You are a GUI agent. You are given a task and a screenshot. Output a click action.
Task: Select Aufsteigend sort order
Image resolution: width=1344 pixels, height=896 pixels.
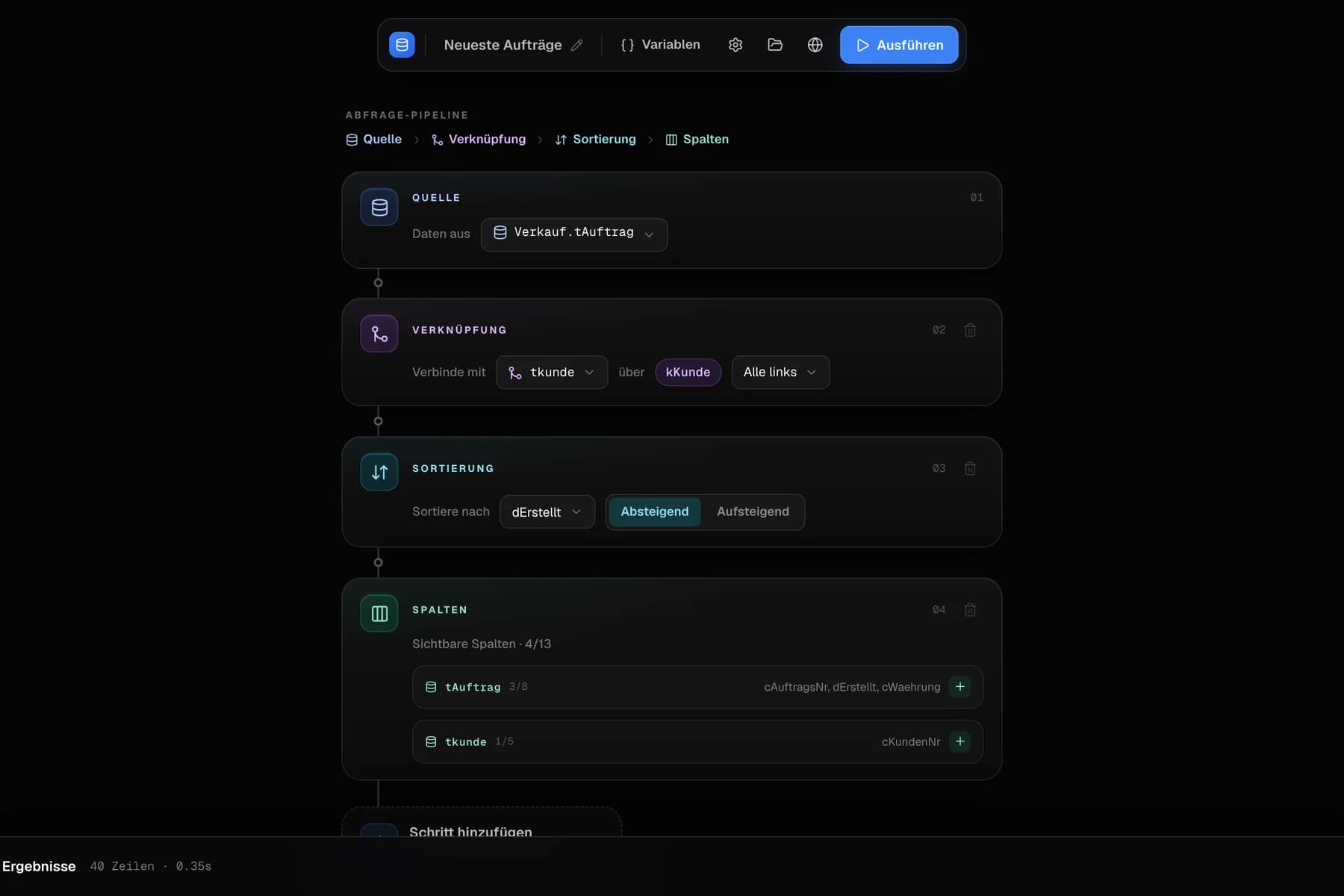(753, 512)
